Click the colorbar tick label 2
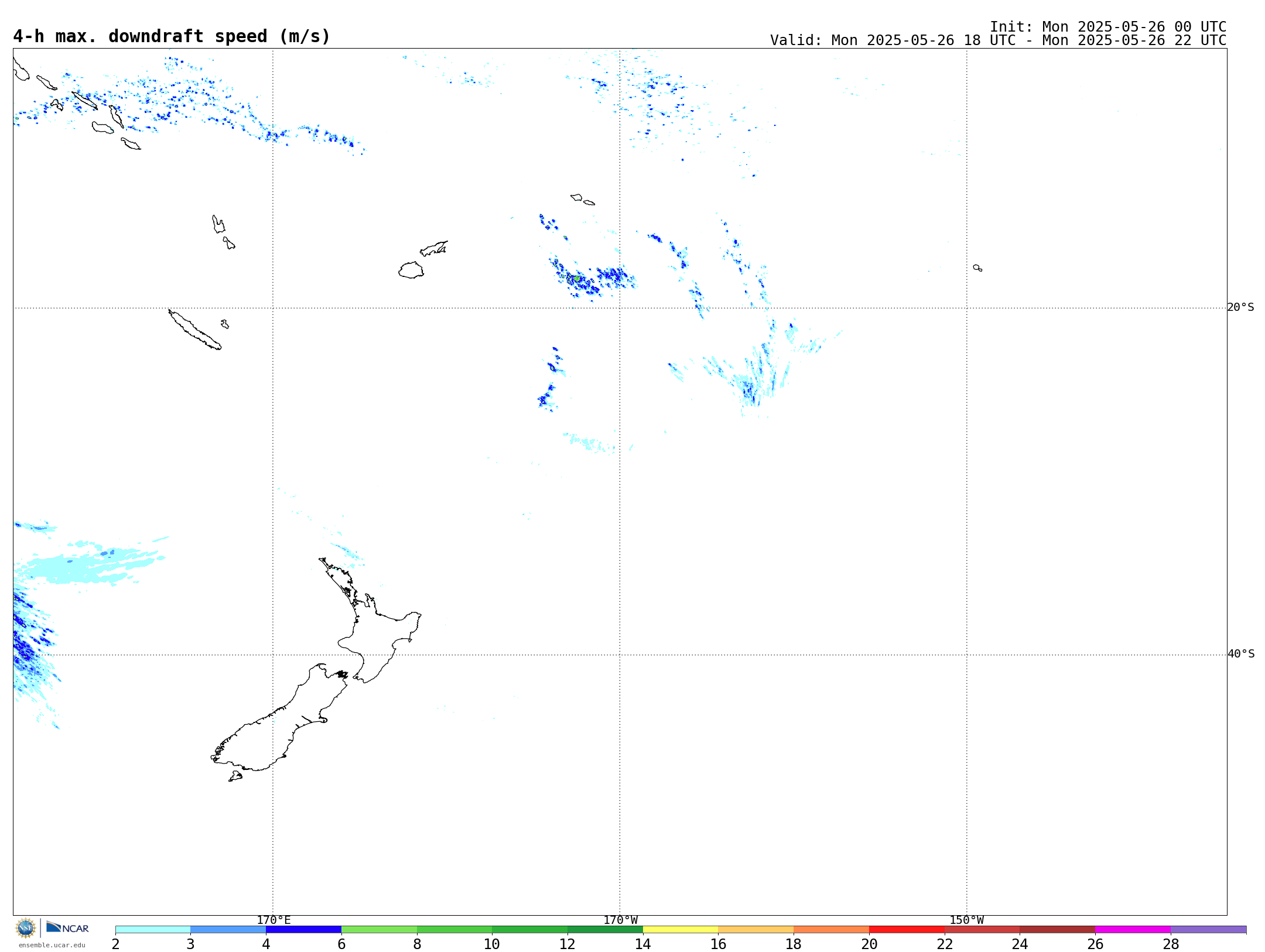 click(x=115, y=944)
